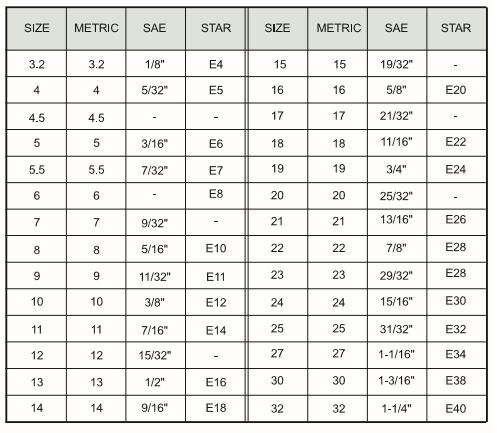Select the E40 star cell
This screenshot has width=497, height=433.
pyautogui.click(x=456, y=408)
